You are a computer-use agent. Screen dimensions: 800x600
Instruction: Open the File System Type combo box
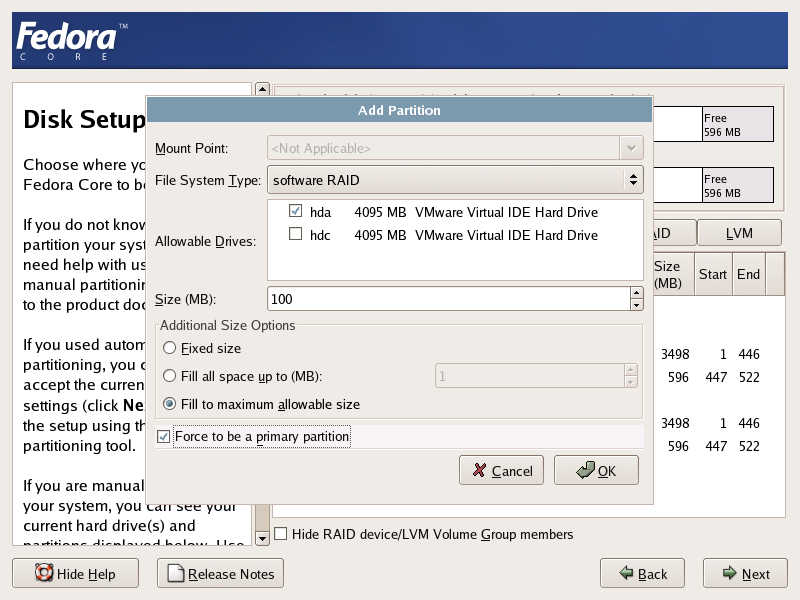coord(455,180)
